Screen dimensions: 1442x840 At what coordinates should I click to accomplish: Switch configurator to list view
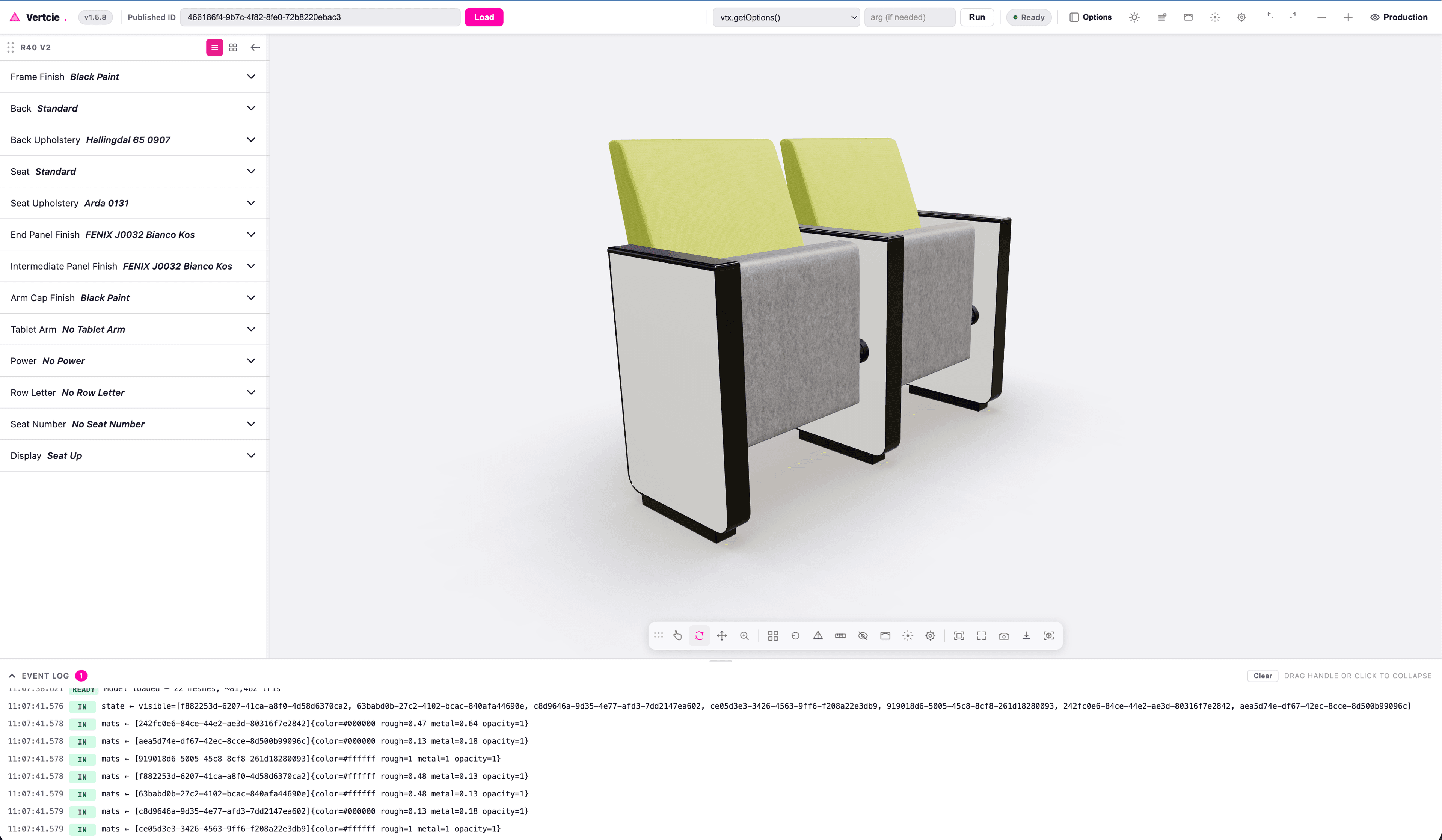(x=214, y=47)
